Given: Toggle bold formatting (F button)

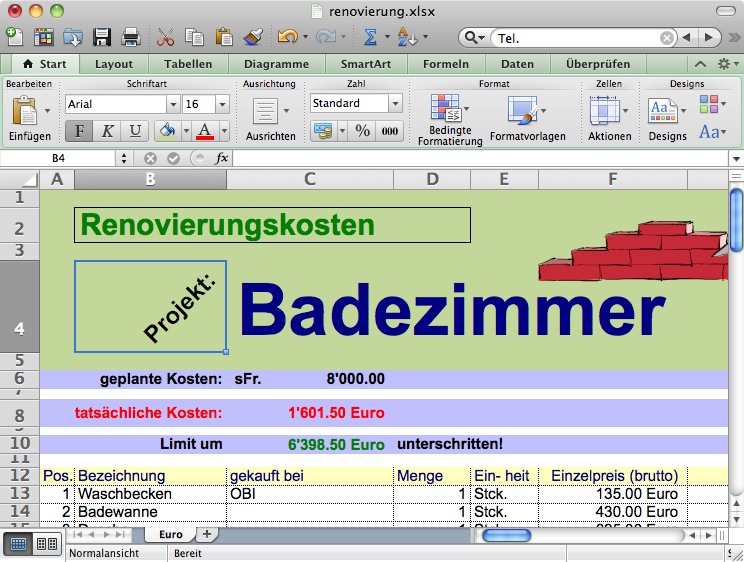Looking at the screenshot, I should pyautogui.click(x=79, y=131).
